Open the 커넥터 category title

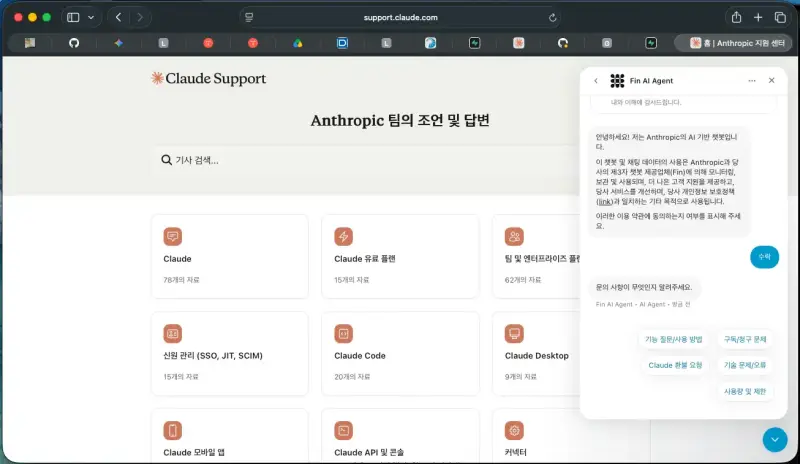[515, 452]
